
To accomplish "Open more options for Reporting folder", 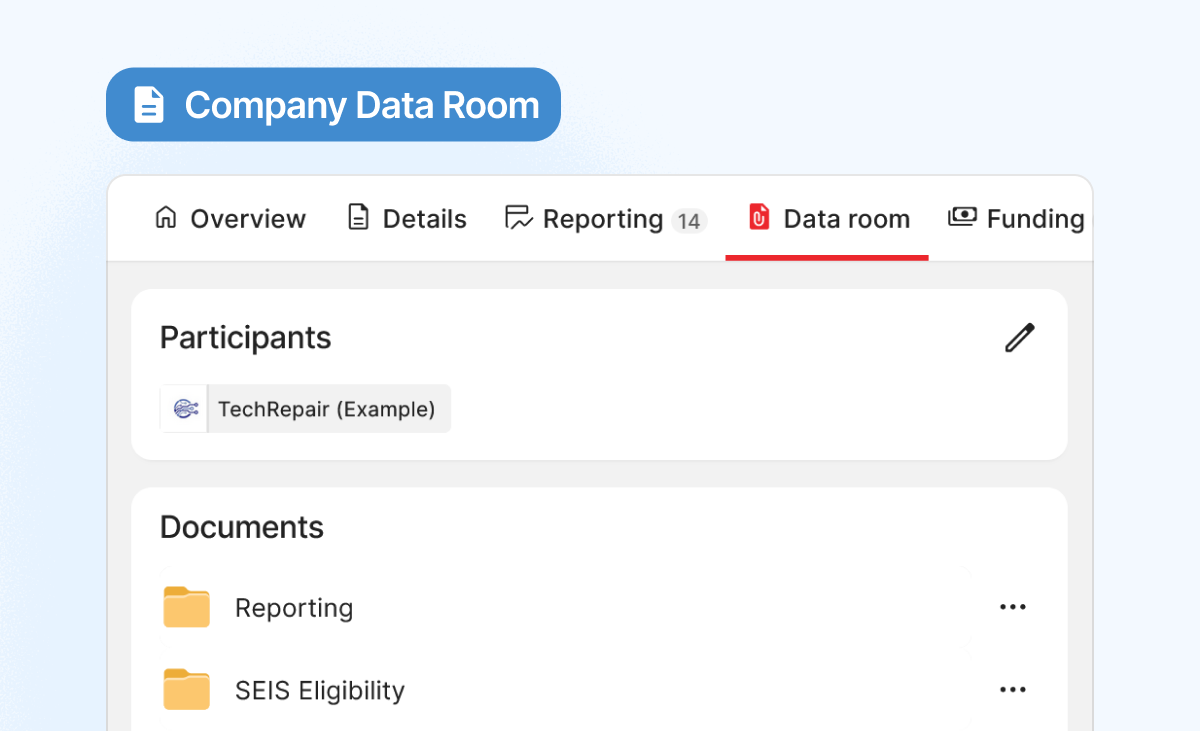I will coord(1013,607).
